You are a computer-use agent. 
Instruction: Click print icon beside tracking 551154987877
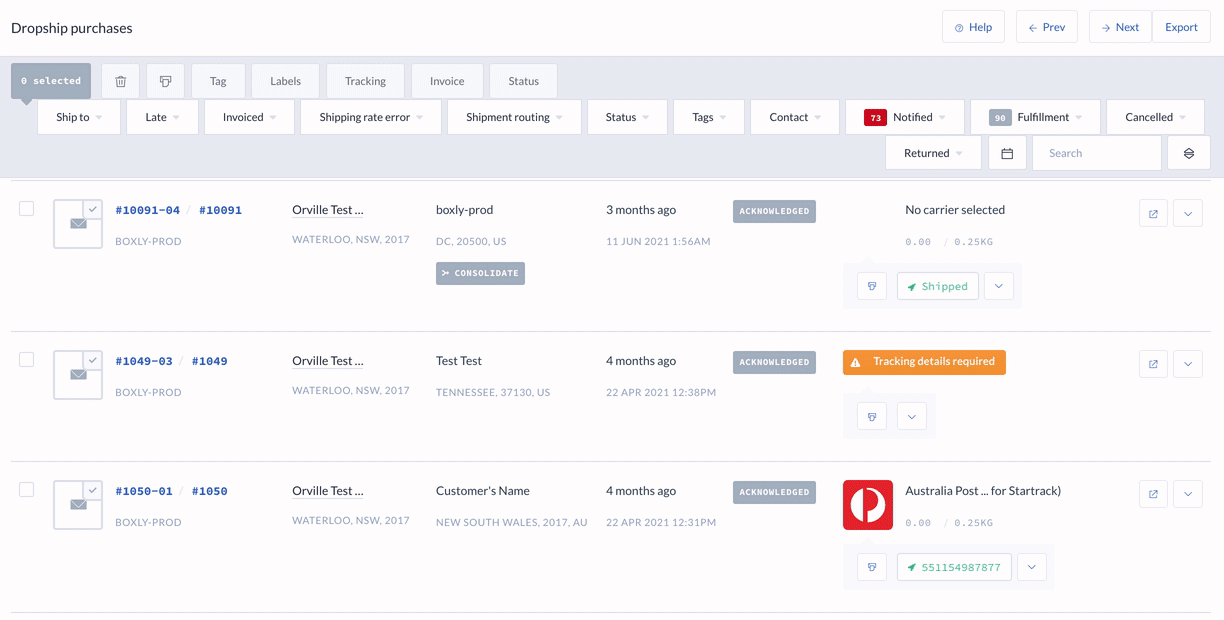click(x=872, y=567)
